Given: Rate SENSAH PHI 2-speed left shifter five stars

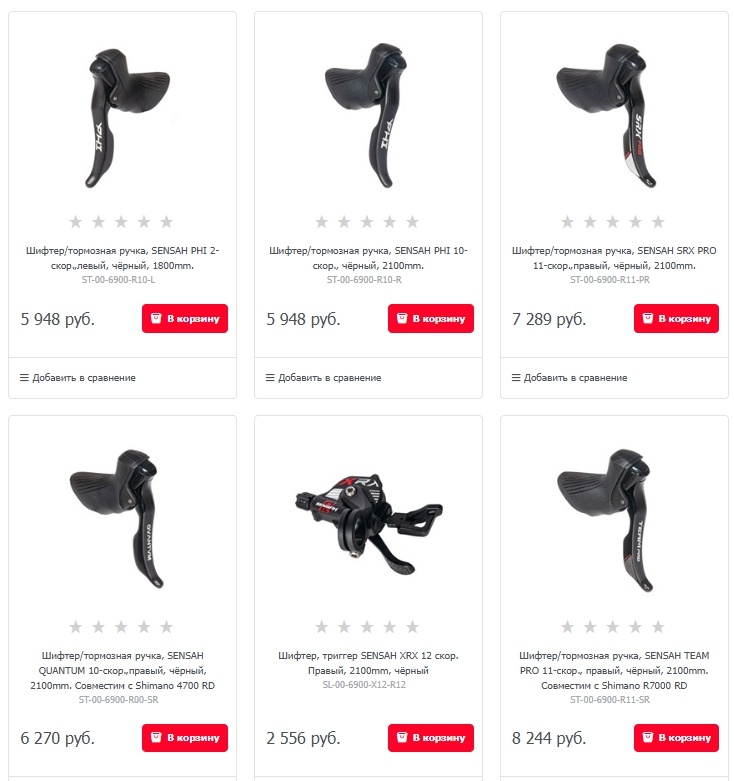Looking at the screenshot, I should click(166, 222).
